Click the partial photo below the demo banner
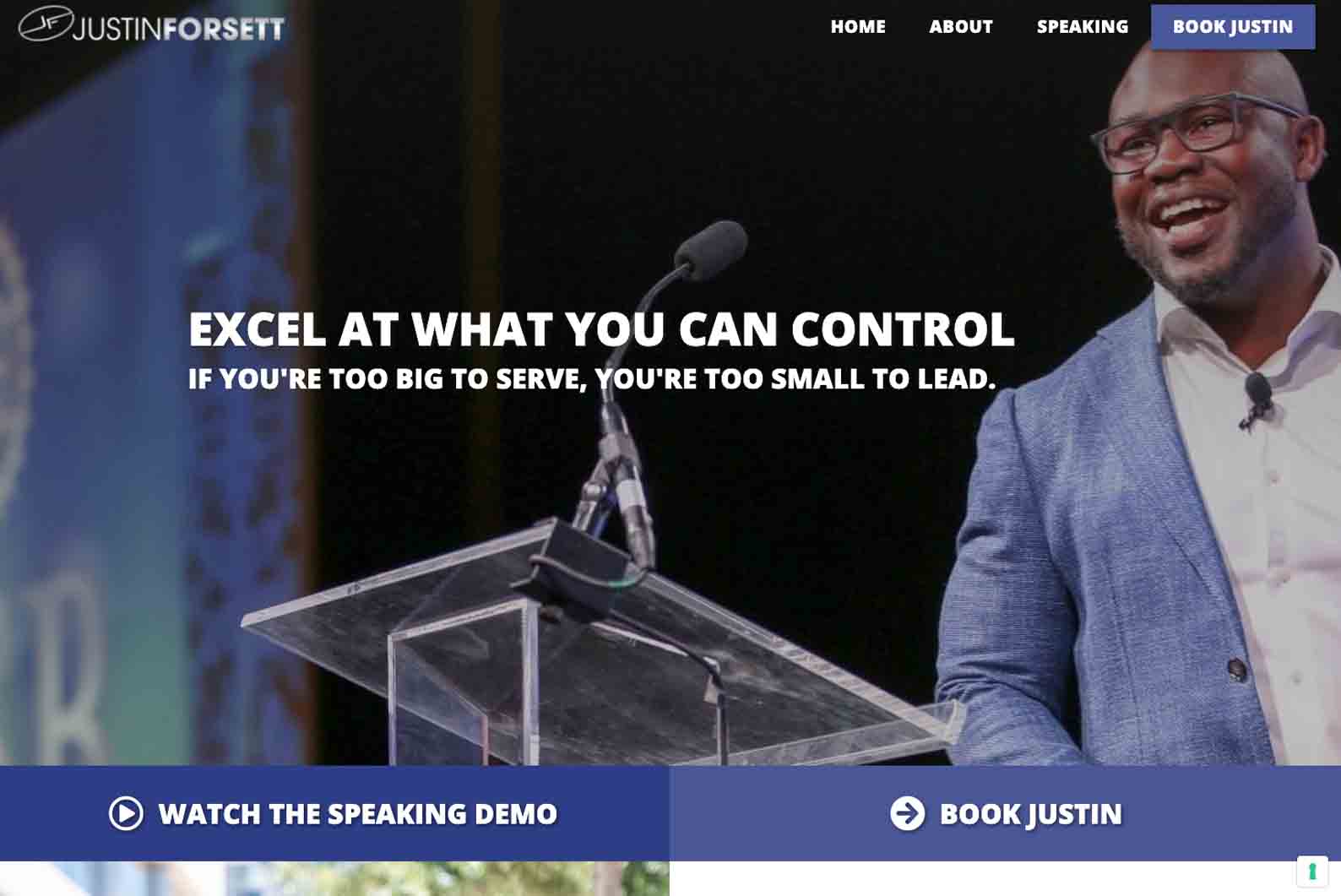The height and width of the screenshot is (896, 1341). pos(334,878)
